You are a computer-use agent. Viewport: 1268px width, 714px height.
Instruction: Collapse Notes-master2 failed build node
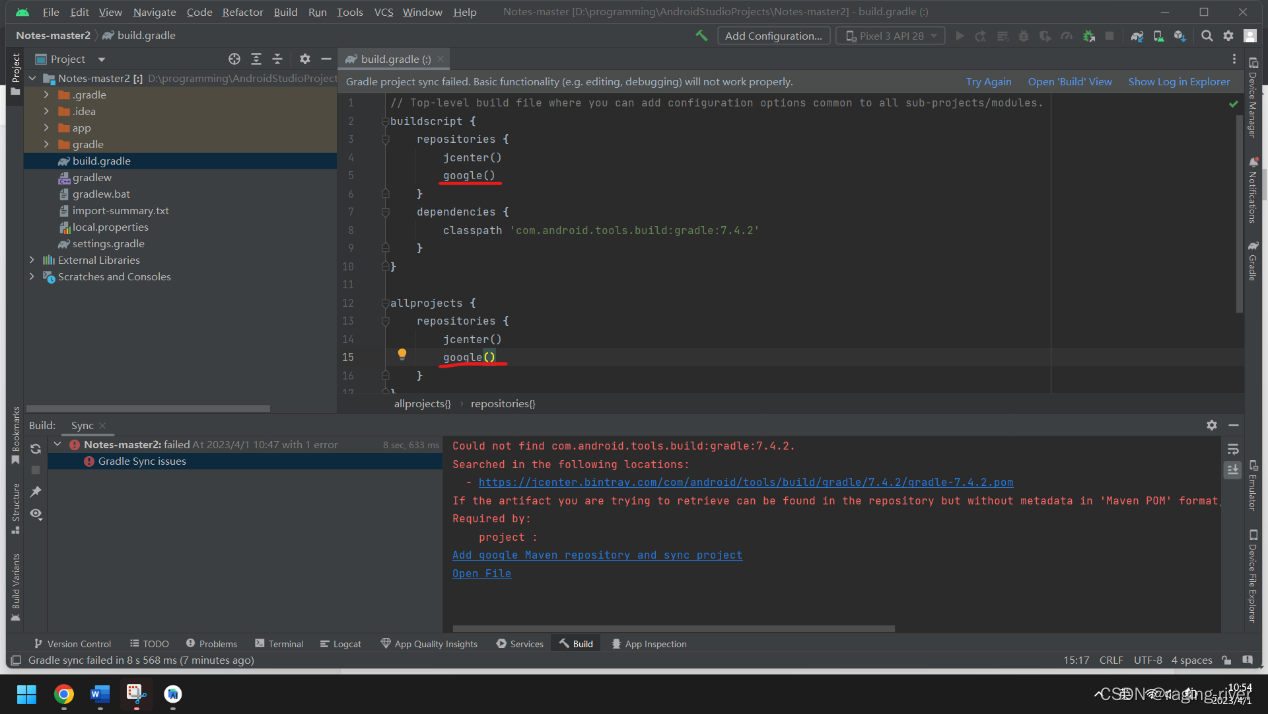point(58,444)
